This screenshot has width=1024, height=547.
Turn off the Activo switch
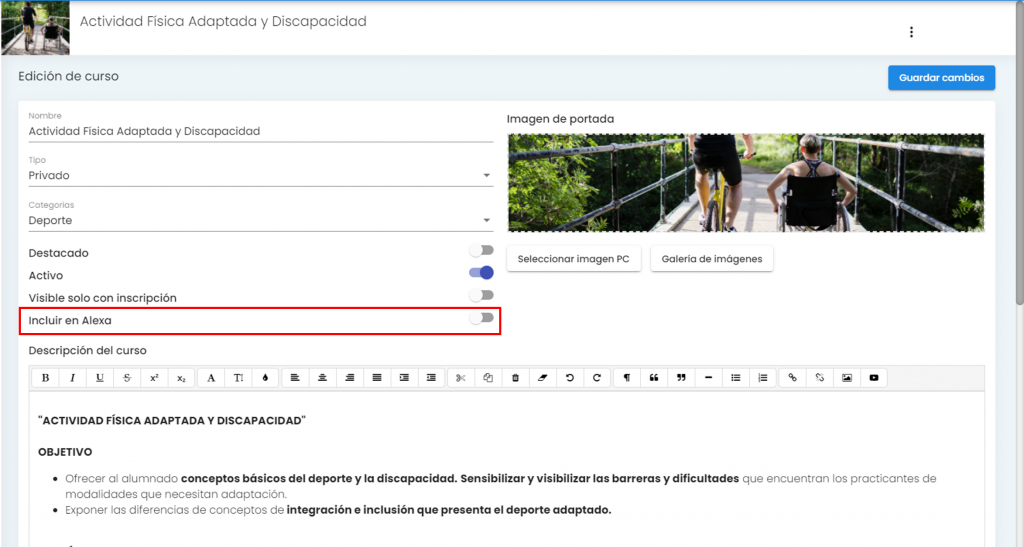pos(482,272)
